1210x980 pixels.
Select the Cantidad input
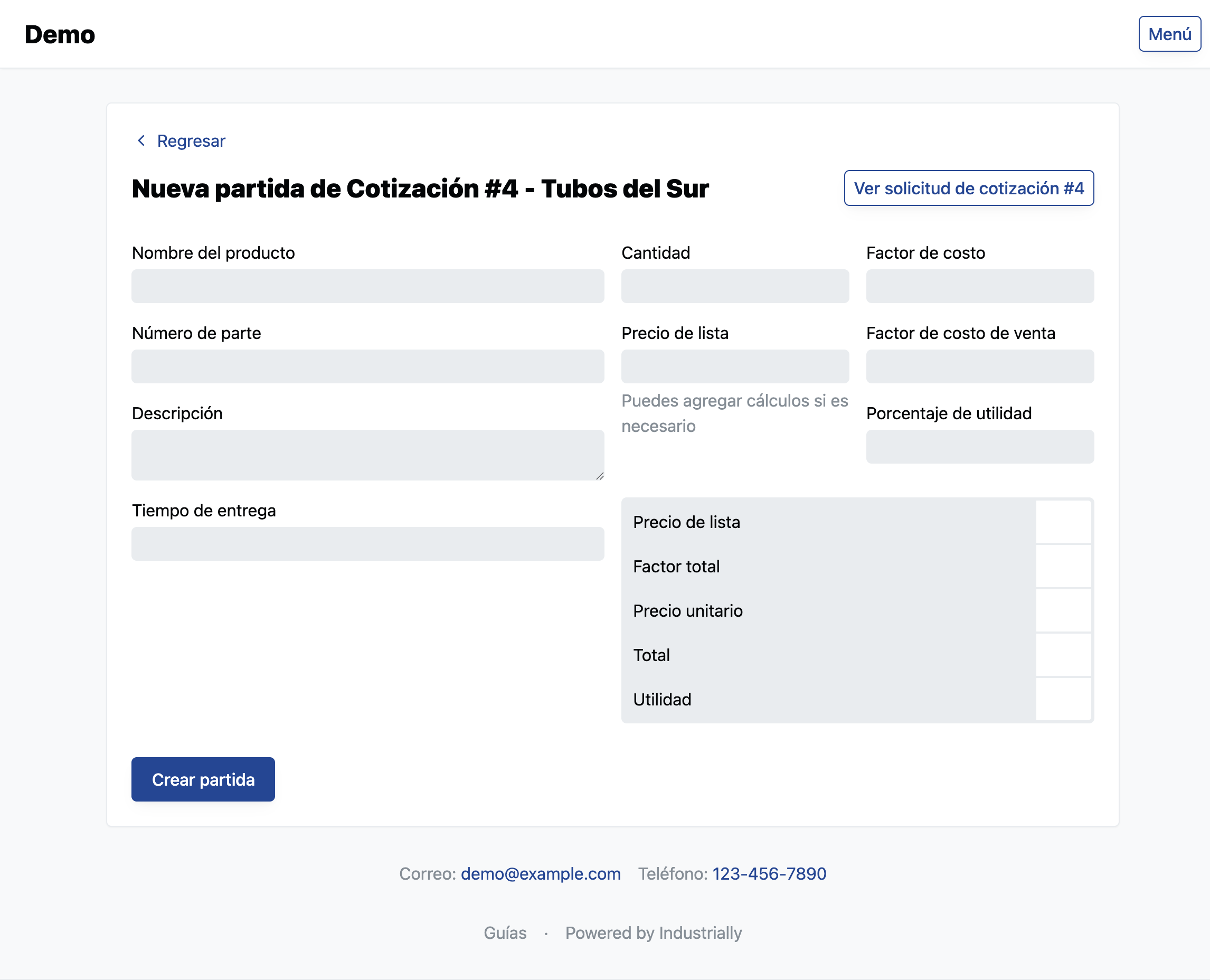[735, 286]
